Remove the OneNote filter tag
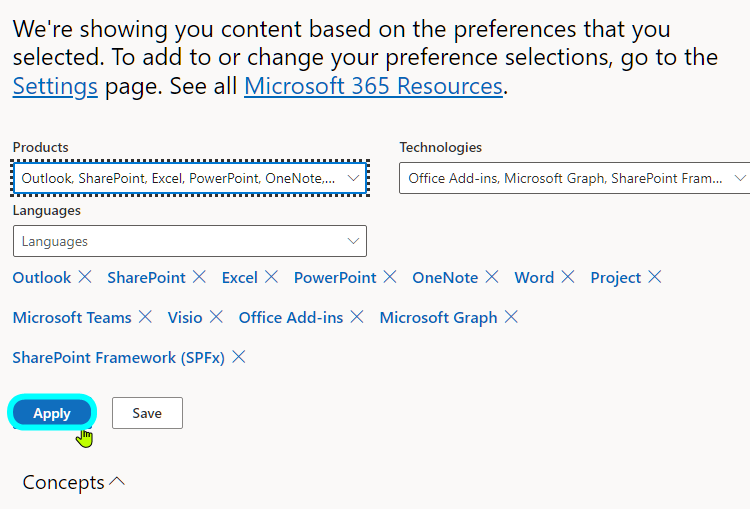This screenshot has height=509, width=750. [492, 277]
